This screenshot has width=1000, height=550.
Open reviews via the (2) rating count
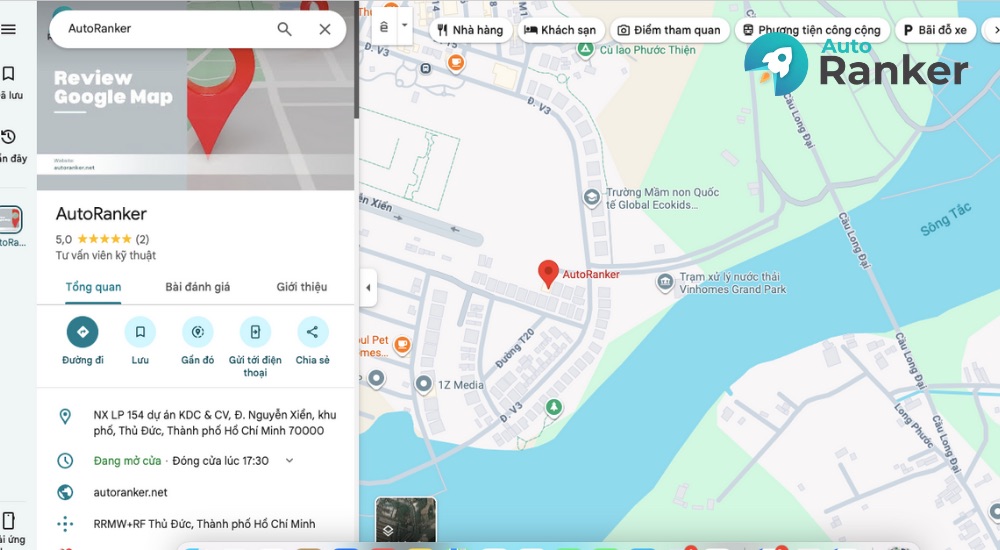coord(142,239)
